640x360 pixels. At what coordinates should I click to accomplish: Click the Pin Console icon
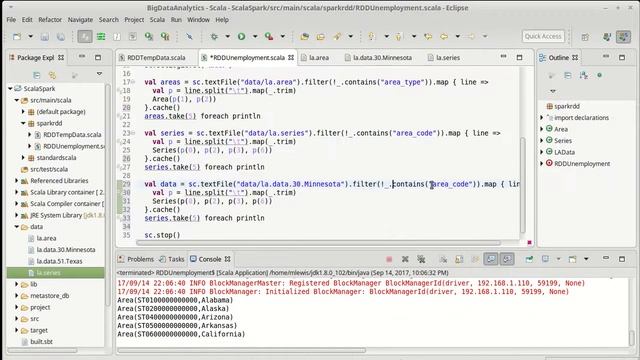pyautogui.click(x=529, y=259)
